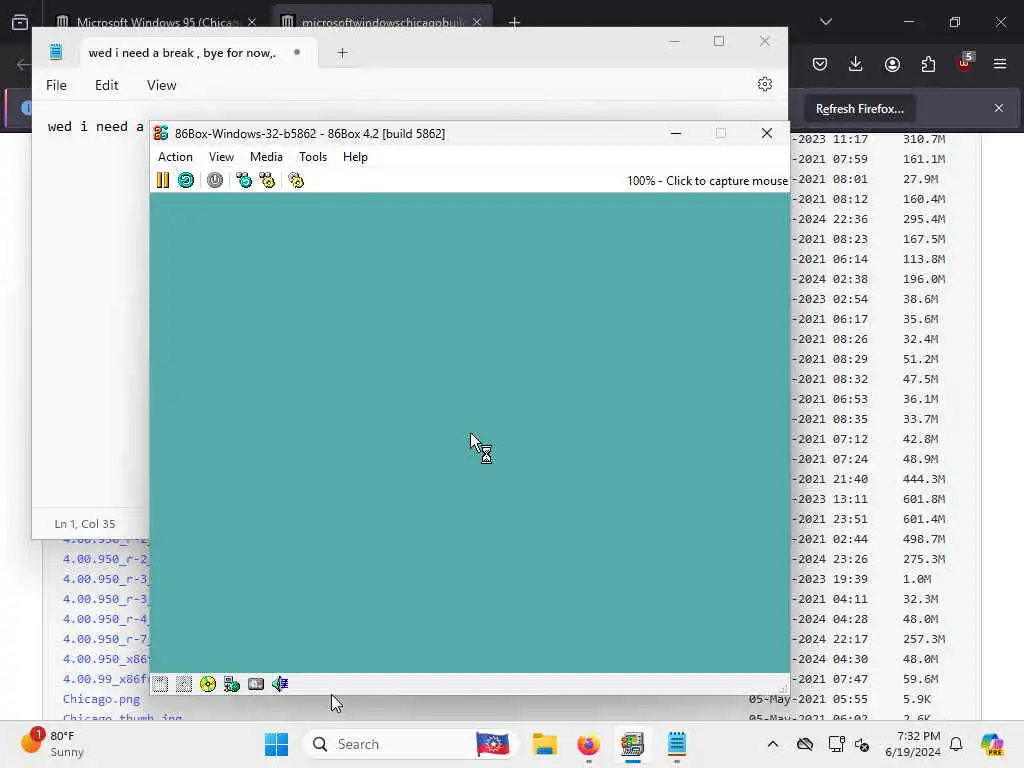Screen dimensions: 1024x768
Task: Open the Chicago.png link
Action: click(x=101, y=699)
